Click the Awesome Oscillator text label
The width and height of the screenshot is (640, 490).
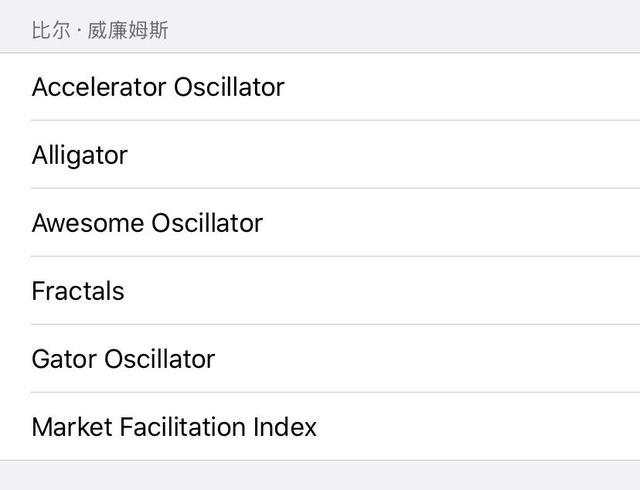pos(147,223)
